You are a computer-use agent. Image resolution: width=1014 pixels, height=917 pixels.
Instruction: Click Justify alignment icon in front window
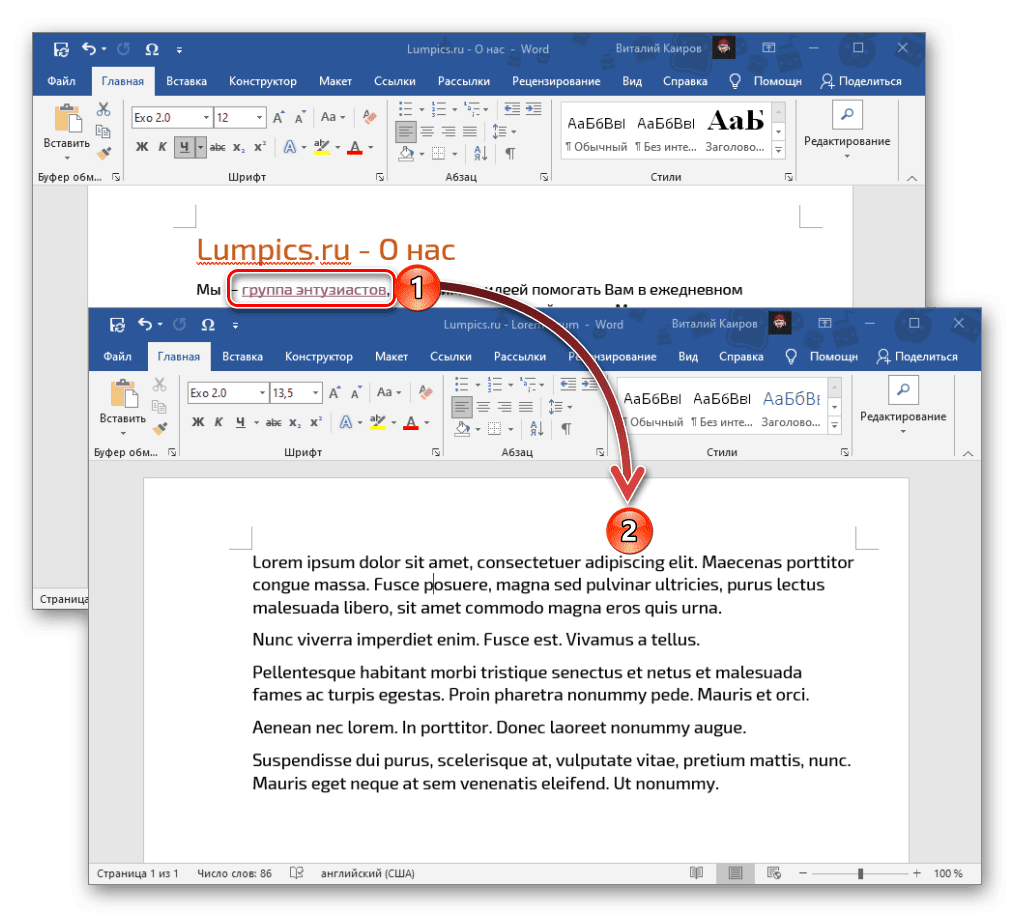pos(526,407)
